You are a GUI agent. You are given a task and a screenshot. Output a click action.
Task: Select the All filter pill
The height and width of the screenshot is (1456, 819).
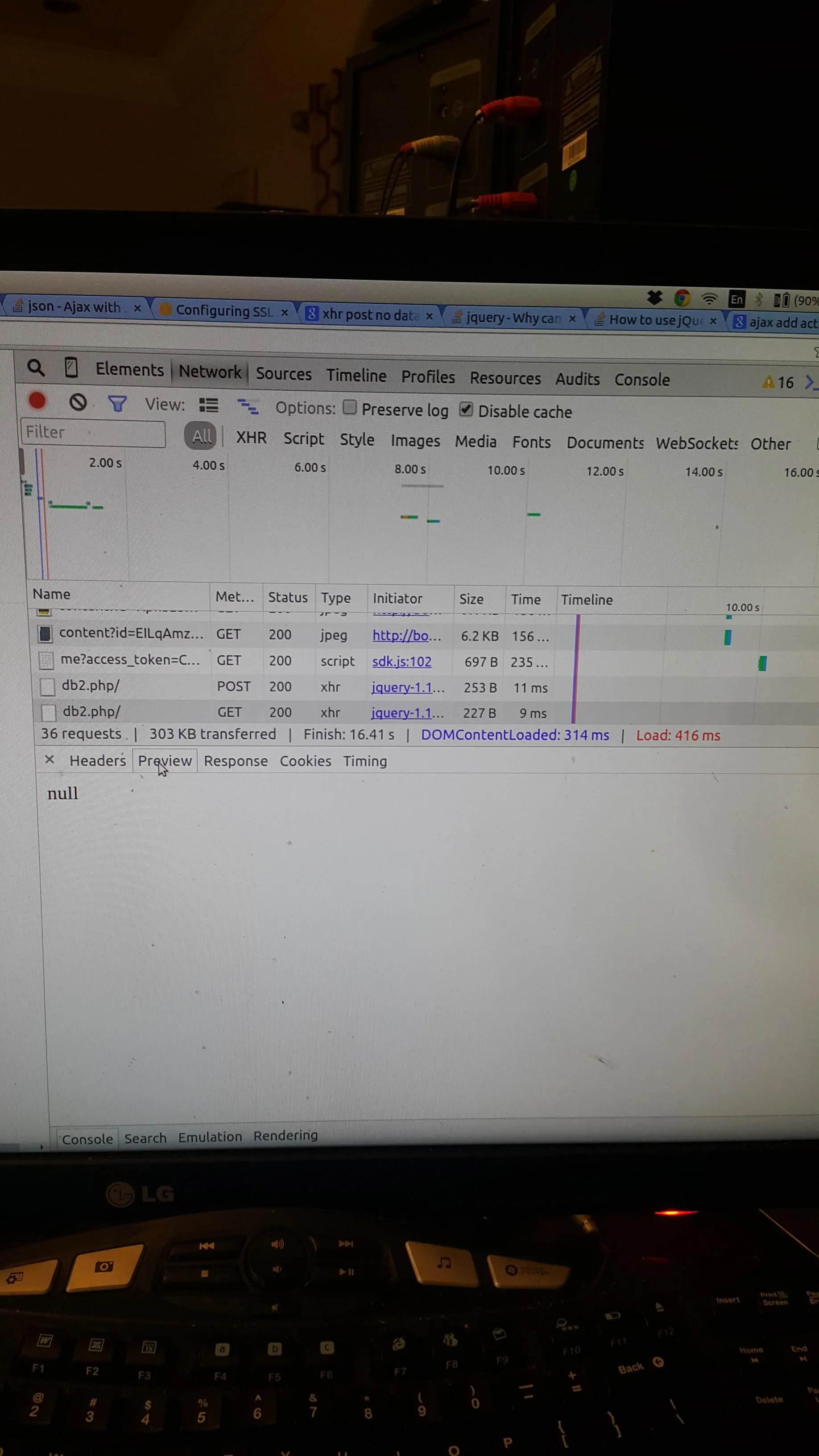pyautogui.click(x=201, y=436)
